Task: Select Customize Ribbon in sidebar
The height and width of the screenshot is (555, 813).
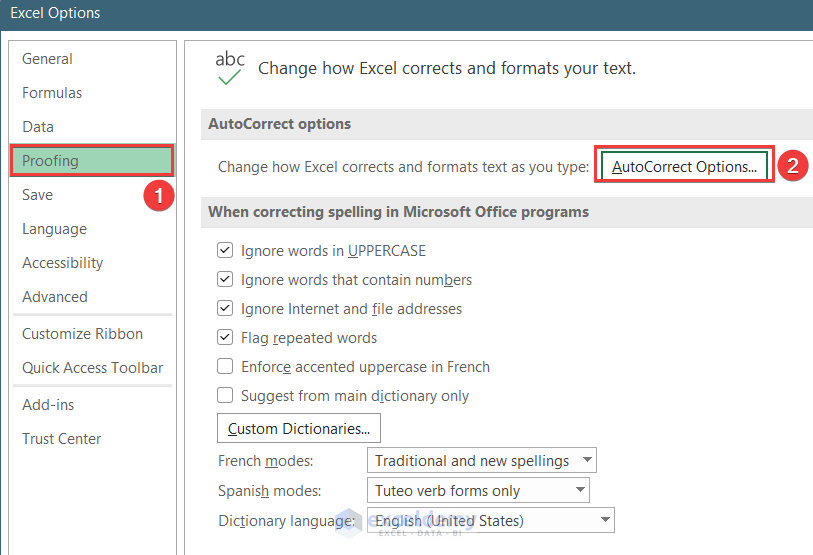Action: pyautogui.click(x=82, y=334)
